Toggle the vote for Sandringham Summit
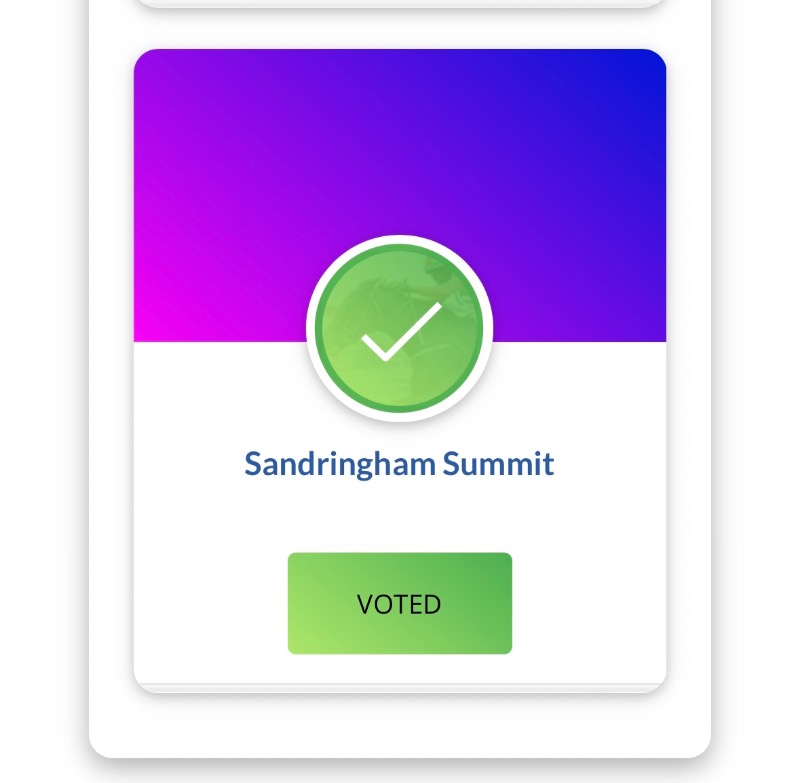 pyautogui.click(x=399, y=603)
